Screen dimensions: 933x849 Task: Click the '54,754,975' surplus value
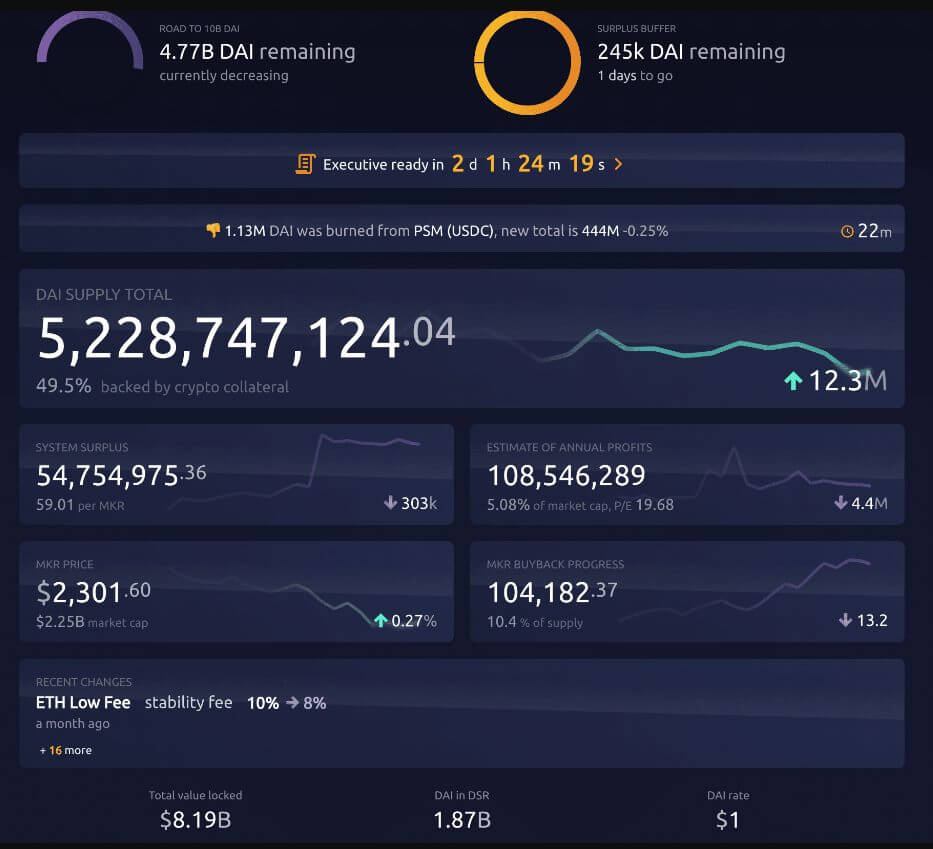click(107, 475)
